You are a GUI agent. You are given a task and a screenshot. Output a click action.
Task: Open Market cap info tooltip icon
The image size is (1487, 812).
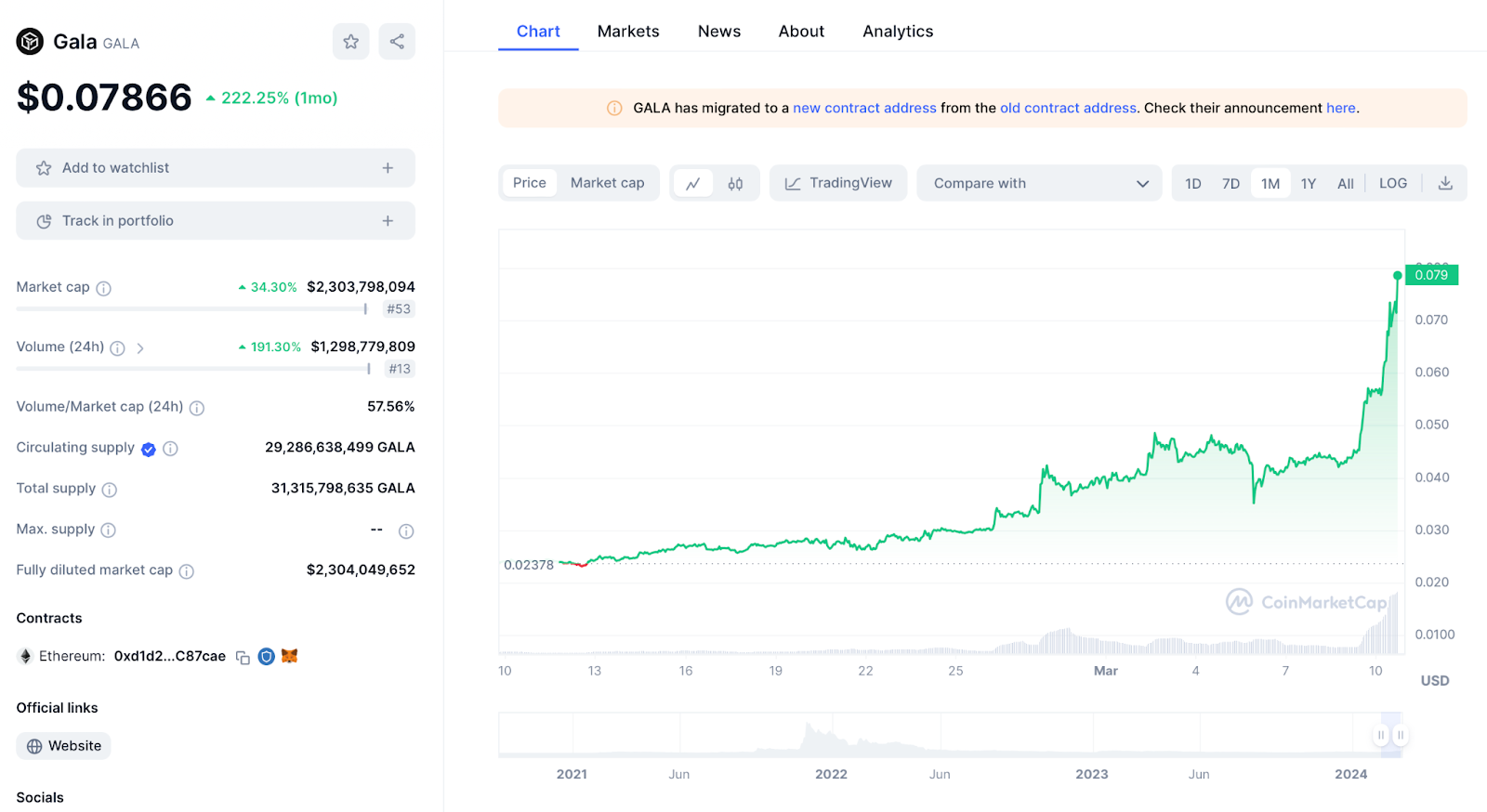(x=104, y=288)
